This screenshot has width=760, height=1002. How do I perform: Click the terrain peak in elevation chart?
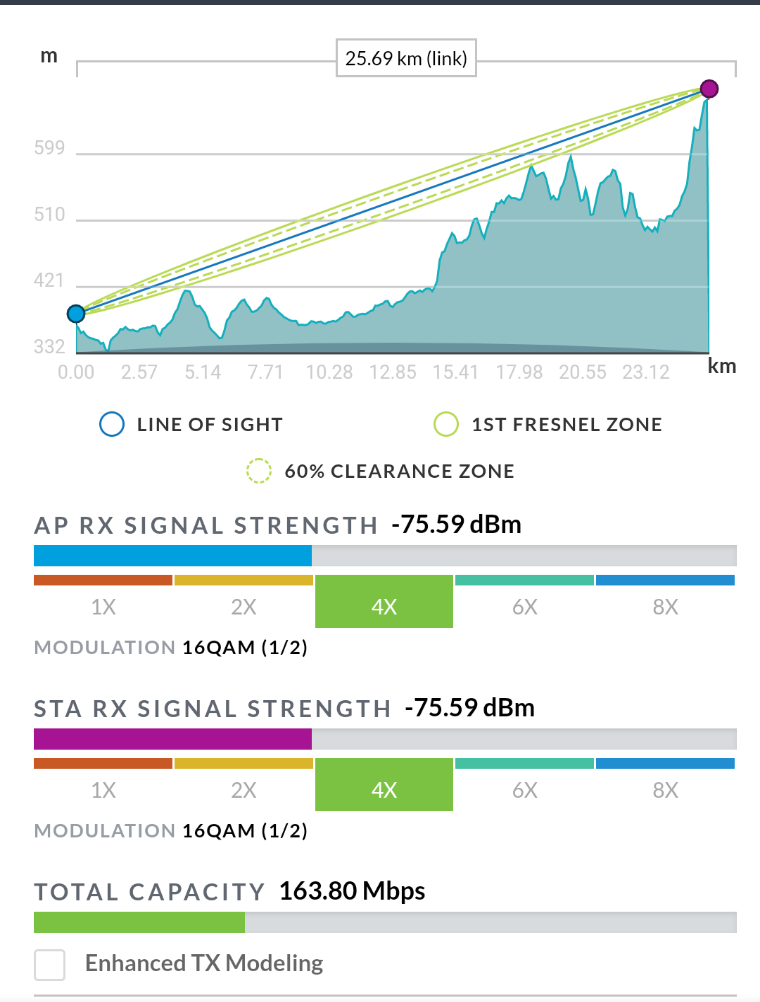pos(570,158)
